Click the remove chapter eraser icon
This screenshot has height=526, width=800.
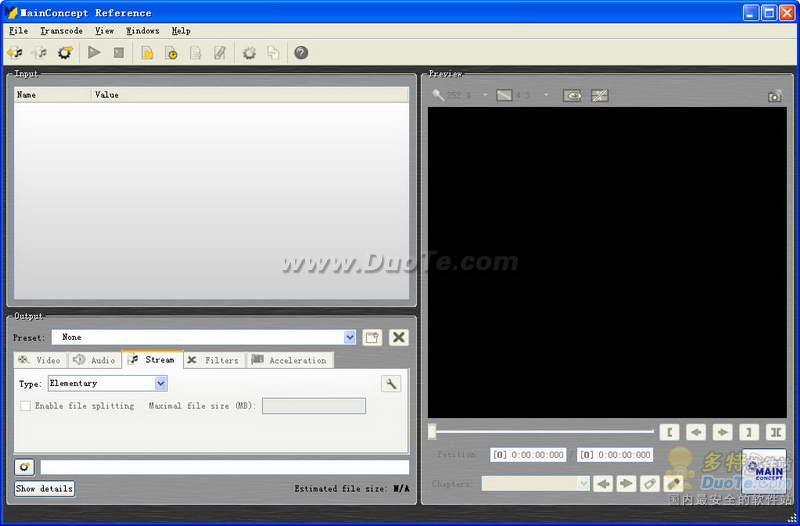tap(673, 483)
